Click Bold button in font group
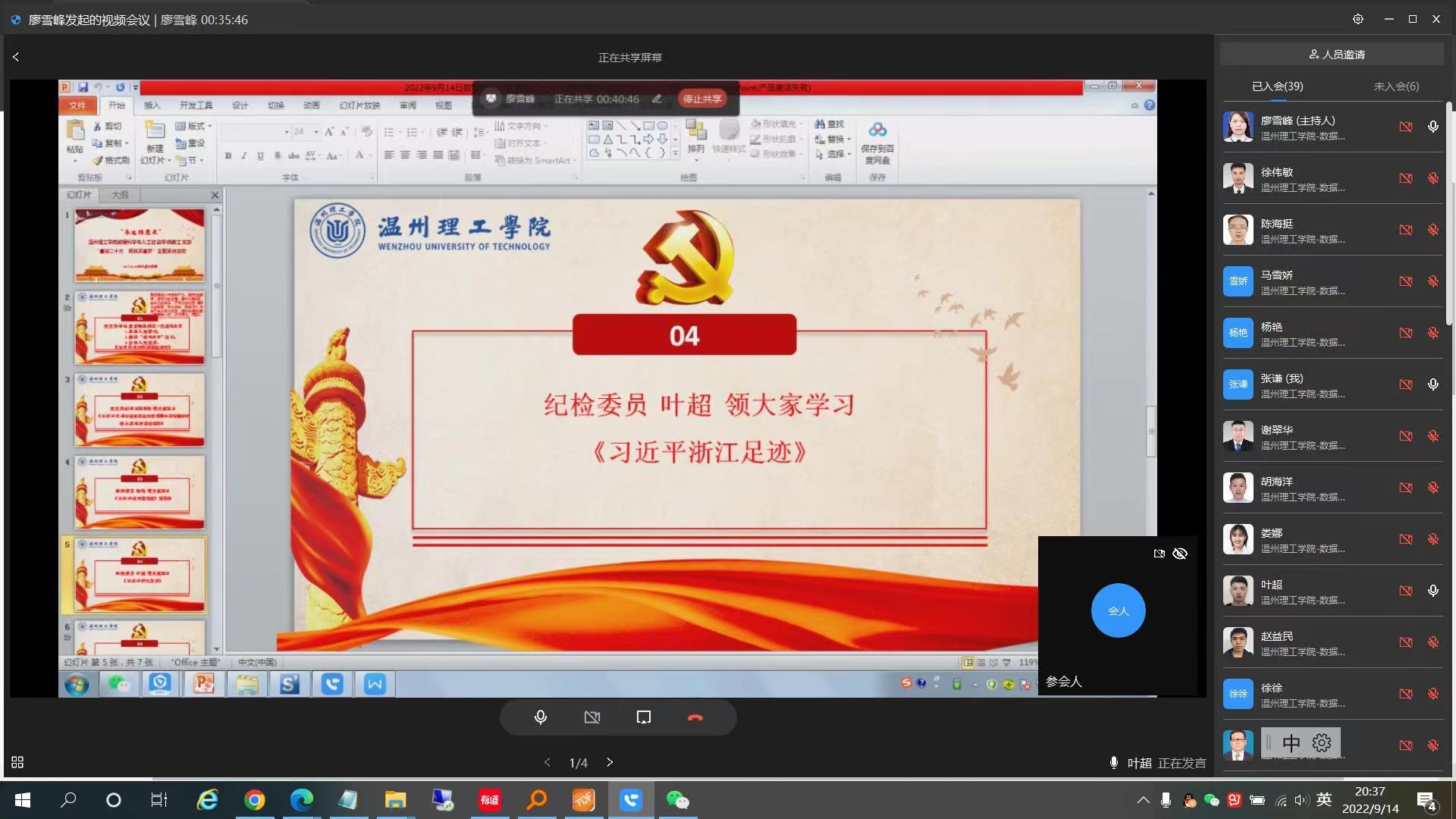Screen dimensions: 1456x819 227,155
